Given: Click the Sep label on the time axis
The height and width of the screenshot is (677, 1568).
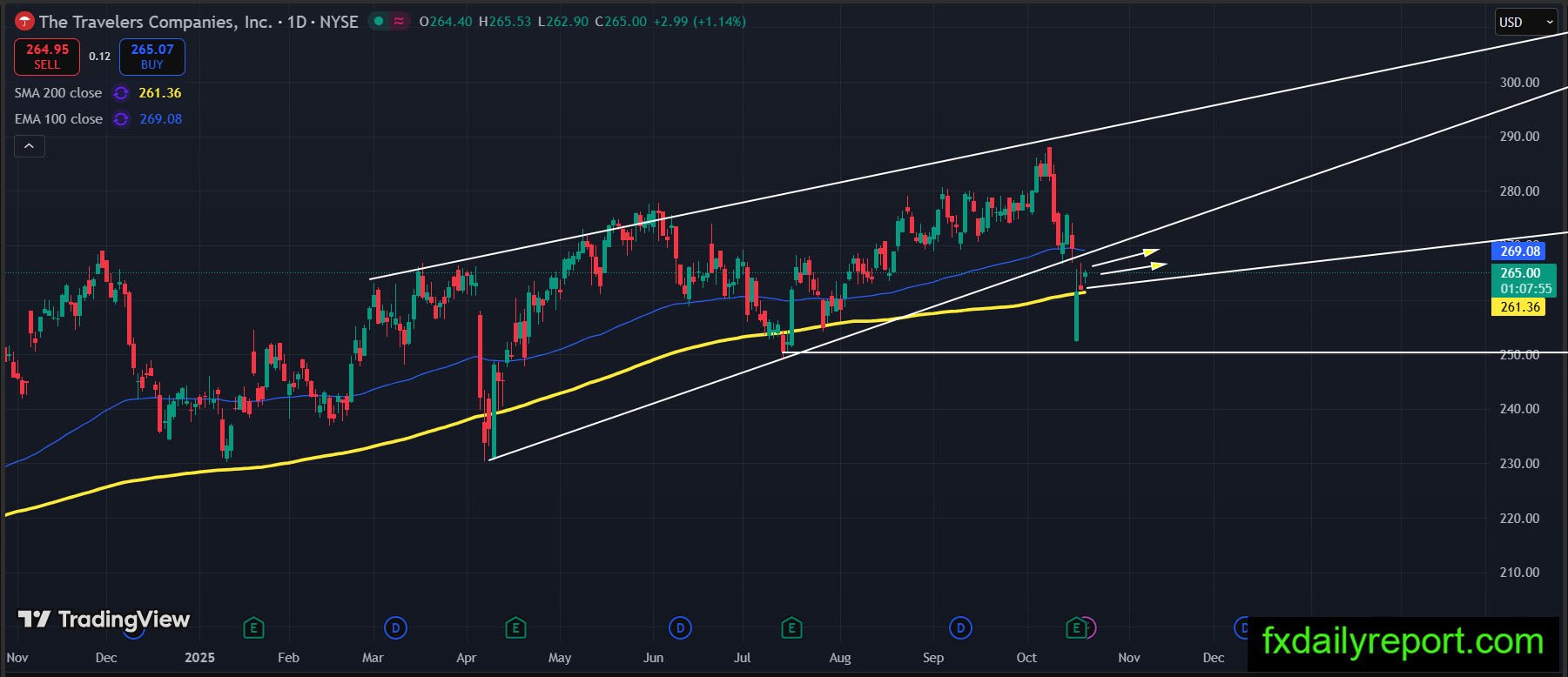Looking at the screenshot, I should click(x=933, y=658).
